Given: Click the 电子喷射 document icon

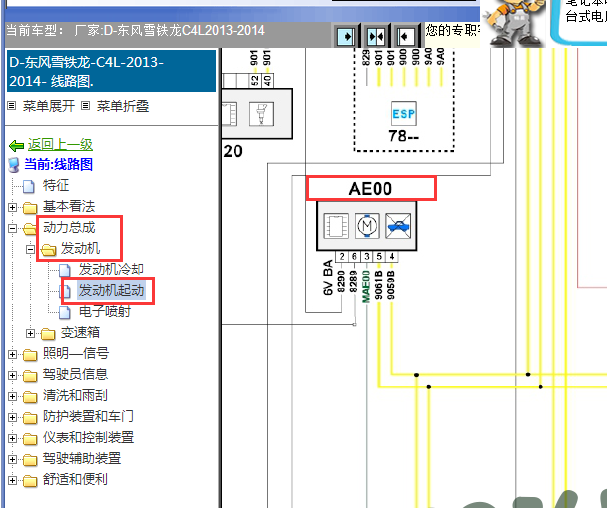Looking at the screenshot, I should click(x=65, y=312).
